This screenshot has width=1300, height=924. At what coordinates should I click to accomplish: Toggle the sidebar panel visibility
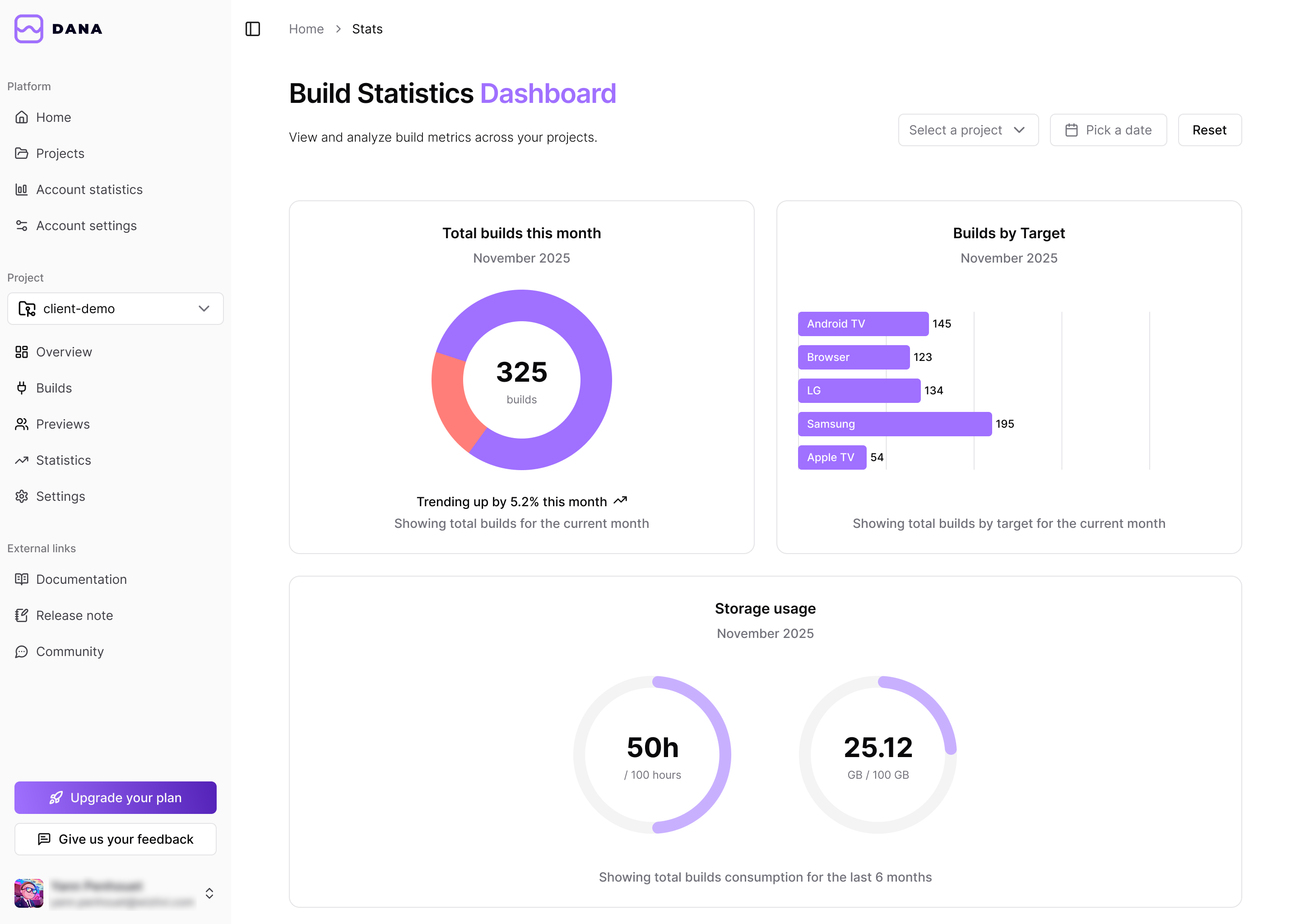coord(253,28)
